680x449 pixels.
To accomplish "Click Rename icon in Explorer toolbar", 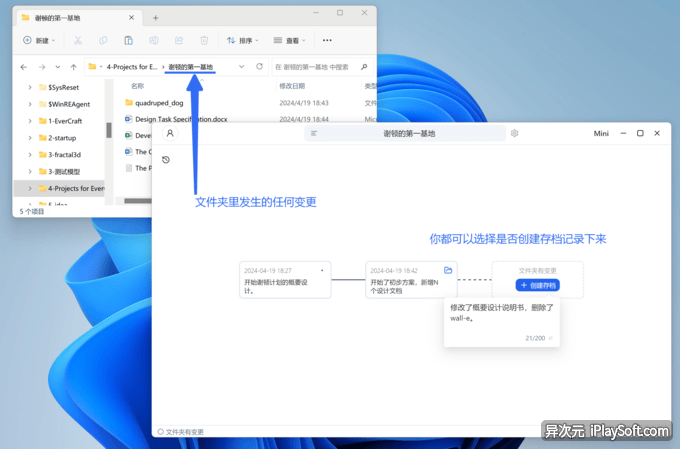I will [154, 40].
